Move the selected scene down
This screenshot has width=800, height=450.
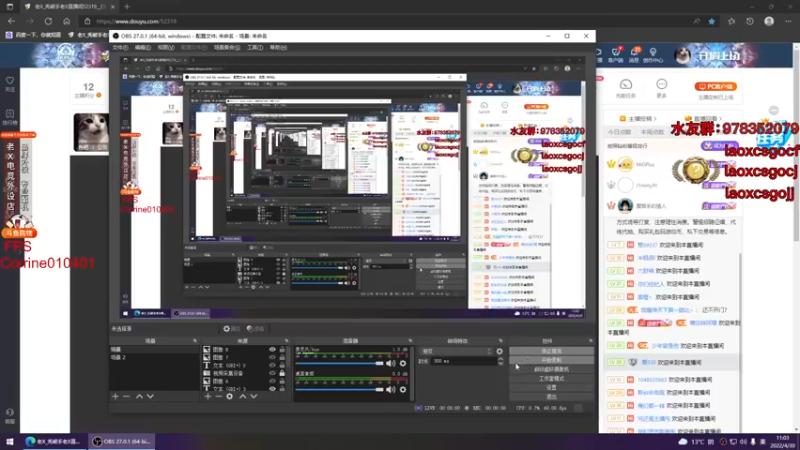(x=150, y=396)
